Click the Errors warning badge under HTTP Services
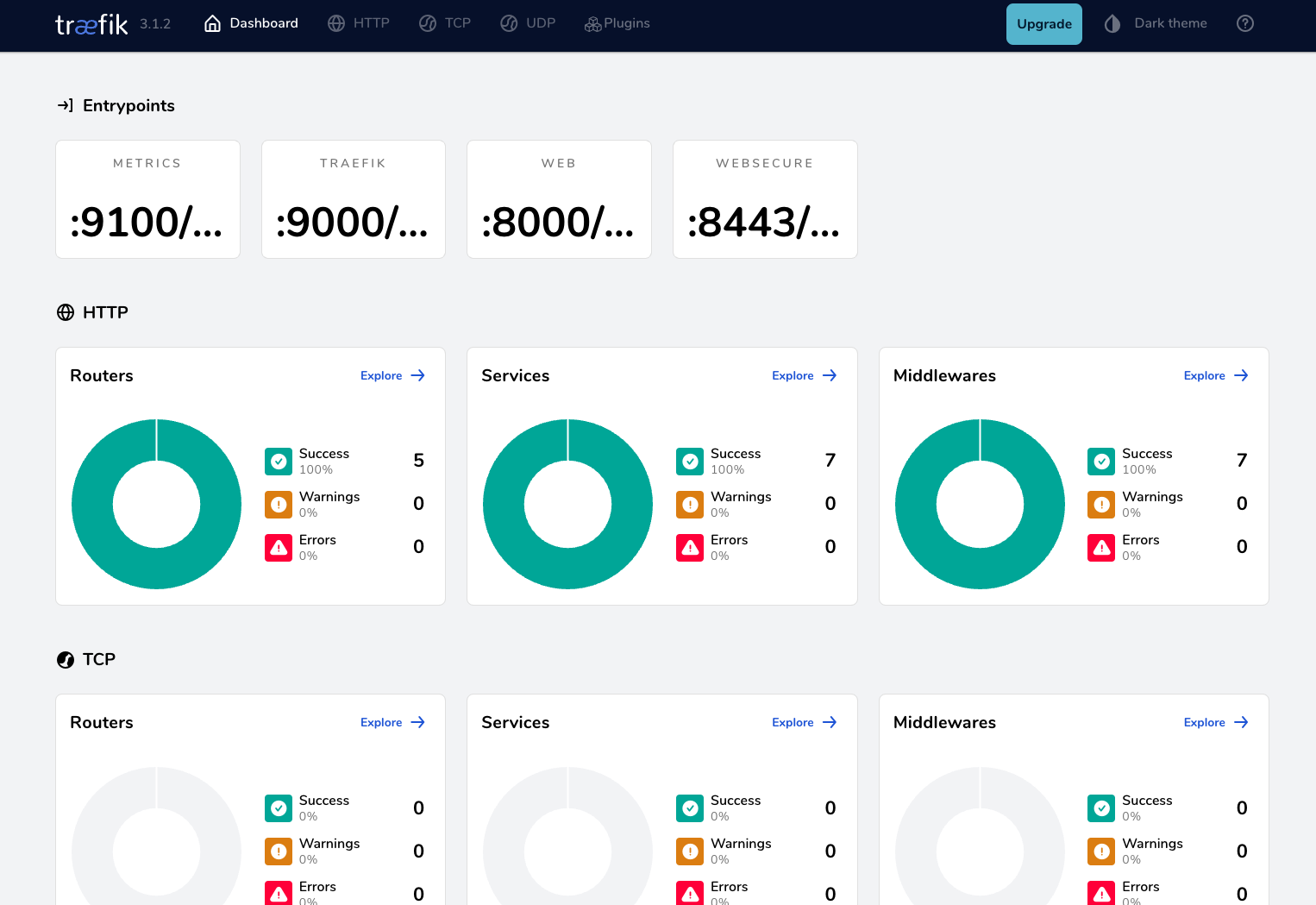 click(x=689, y=548)
